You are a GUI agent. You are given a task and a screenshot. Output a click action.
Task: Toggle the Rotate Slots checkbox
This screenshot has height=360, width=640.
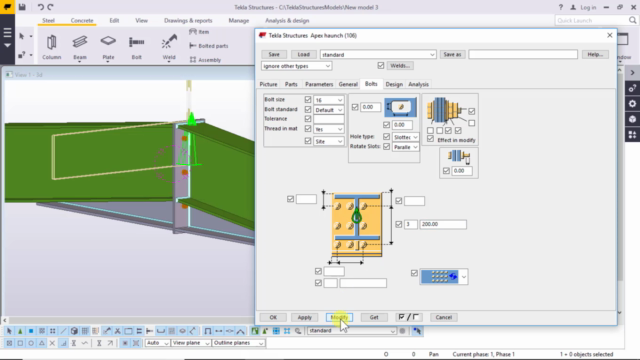pos(387,147)
